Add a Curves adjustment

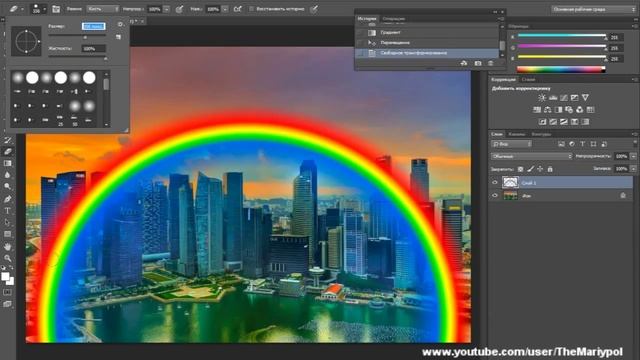tap(564, 98)
